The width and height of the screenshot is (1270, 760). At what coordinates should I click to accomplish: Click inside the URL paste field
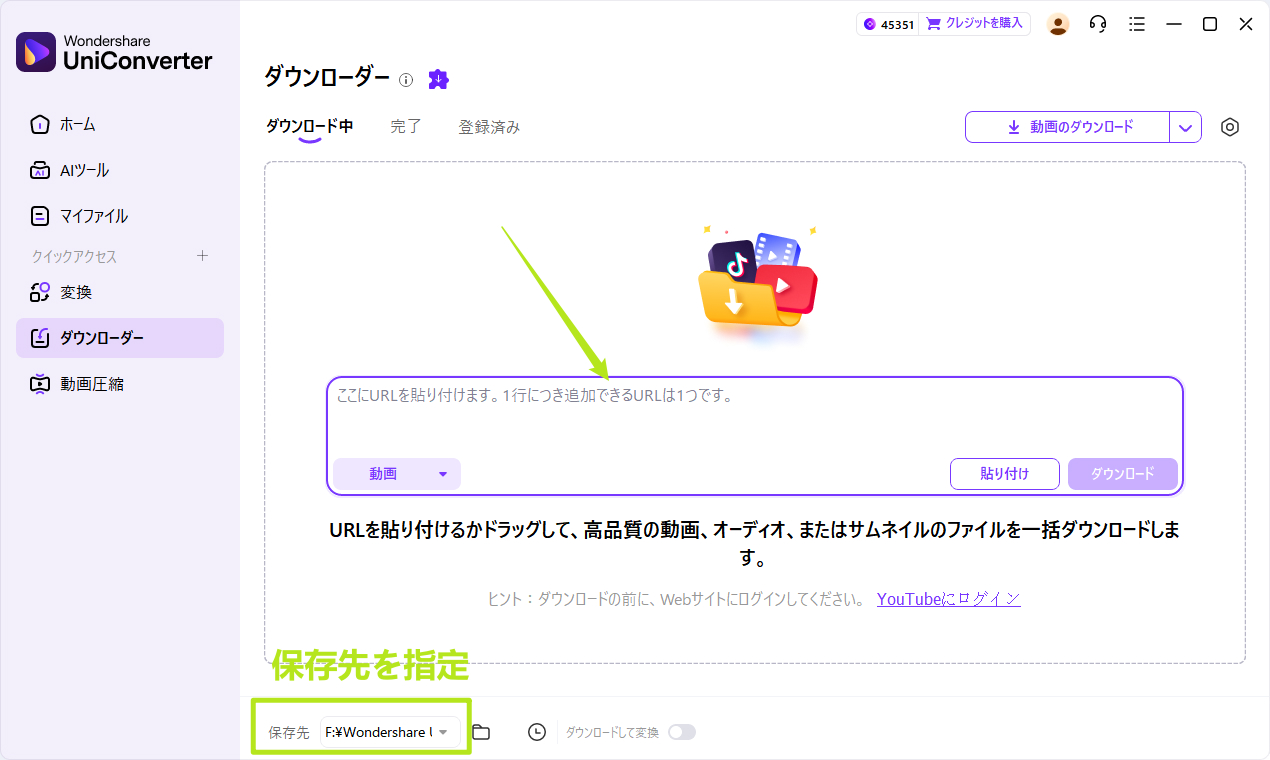tap(700, 420)
